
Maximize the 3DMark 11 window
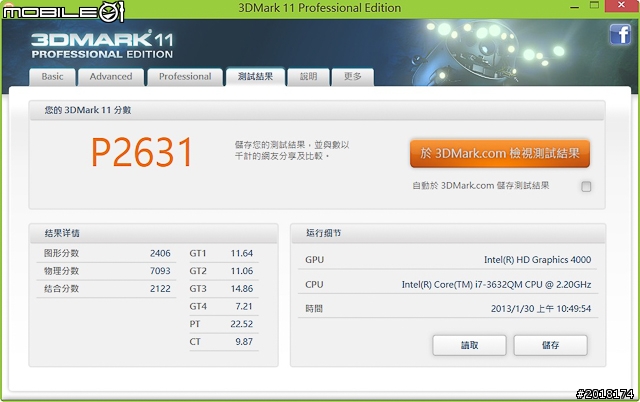(x=594, y=6)
